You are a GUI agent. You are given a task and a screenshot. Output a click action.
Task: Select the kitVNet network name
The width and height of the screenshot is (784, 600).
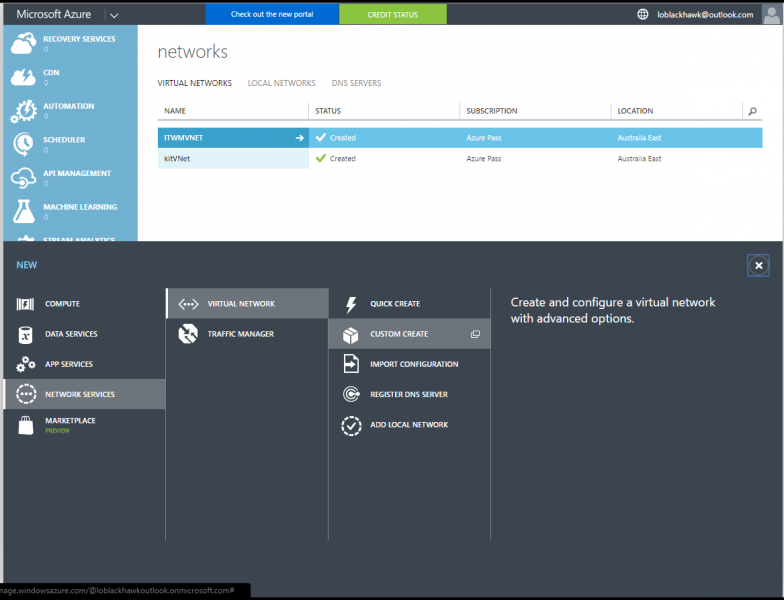[177, 158]
